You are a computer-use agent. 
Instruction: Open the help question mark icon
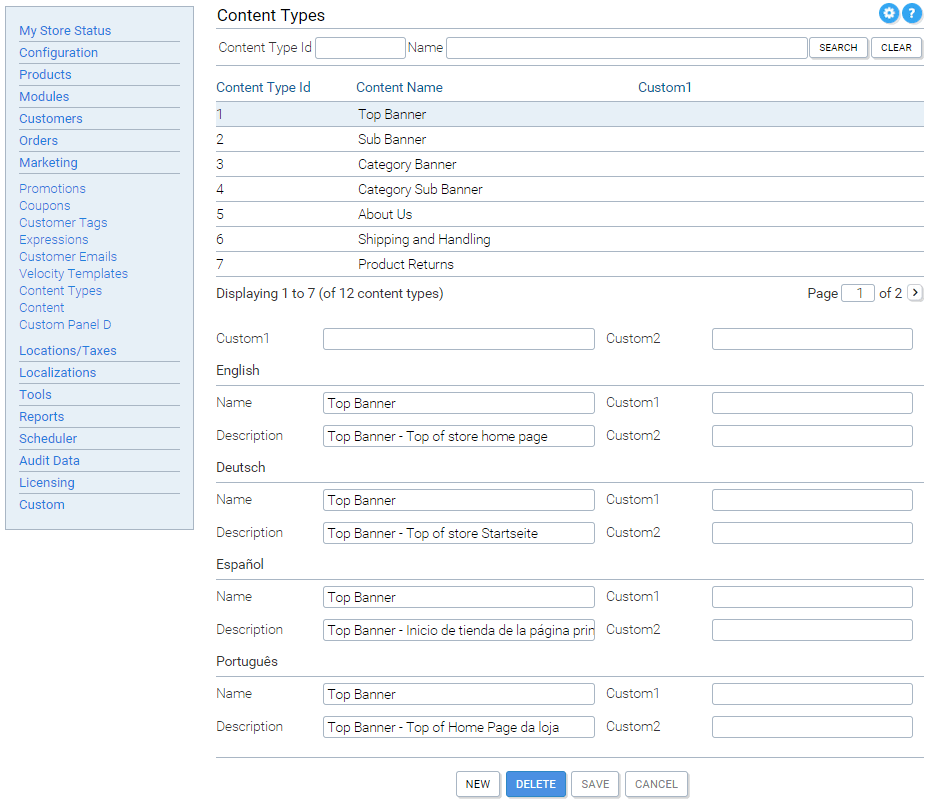[x=911, y=13]
